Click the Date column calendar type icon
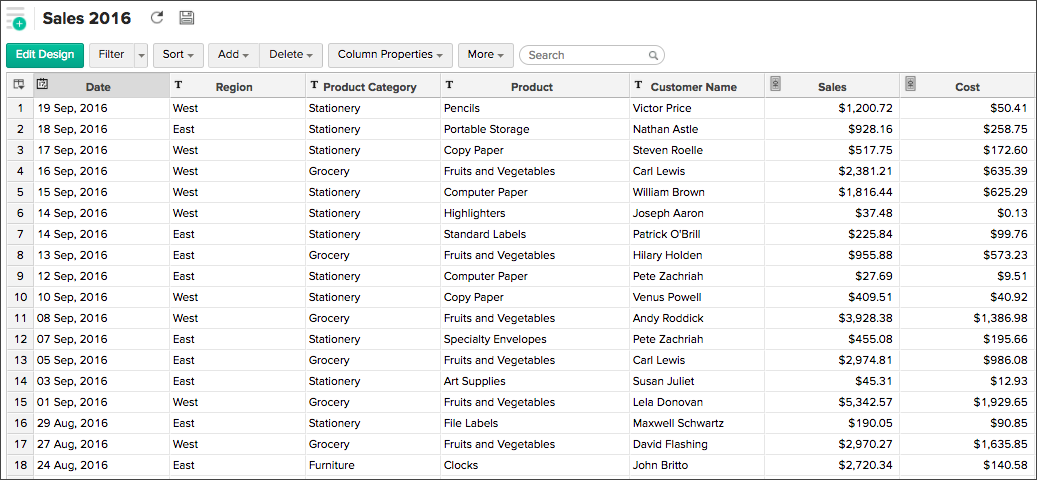Image resolution: width=1037 pixels, height=480 pixels. (x=43, y=85)
